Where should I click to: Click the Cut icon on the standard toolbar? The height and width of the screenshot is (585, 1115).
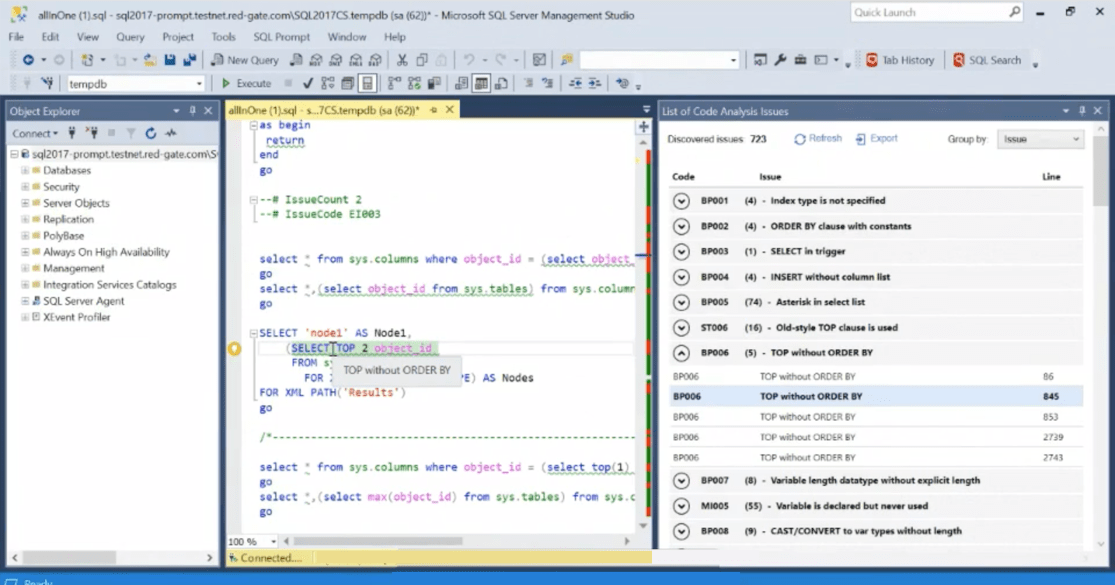pos(402,61)
